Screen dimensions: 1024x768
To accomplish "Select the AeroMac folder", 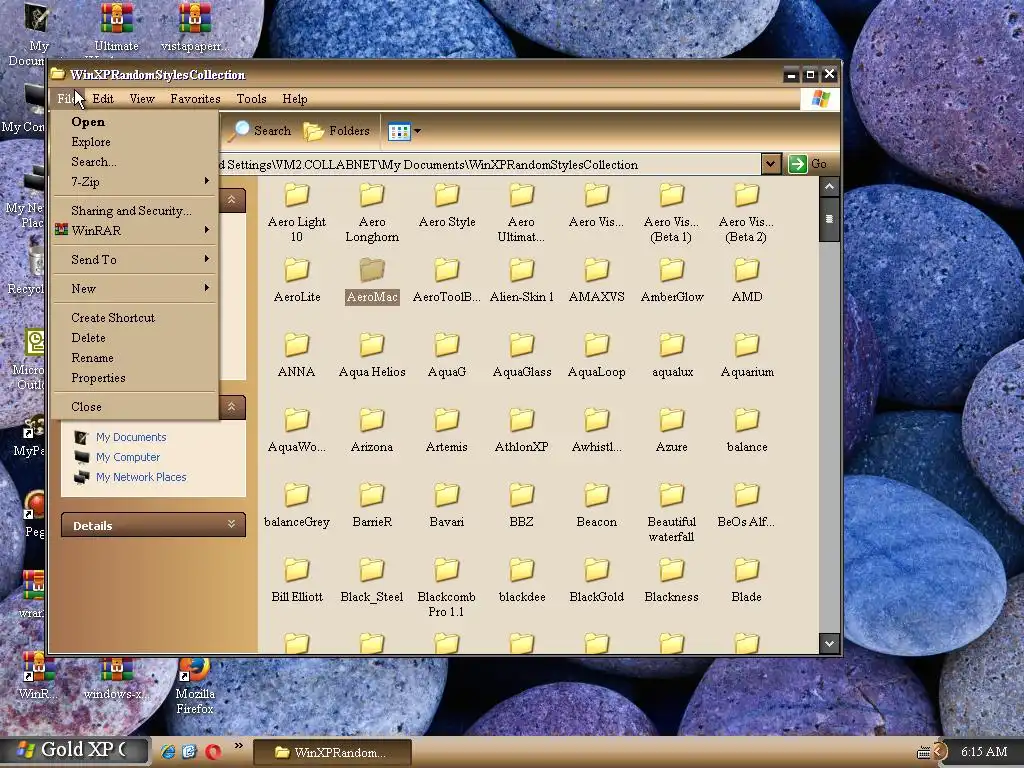I will (372, 281).
